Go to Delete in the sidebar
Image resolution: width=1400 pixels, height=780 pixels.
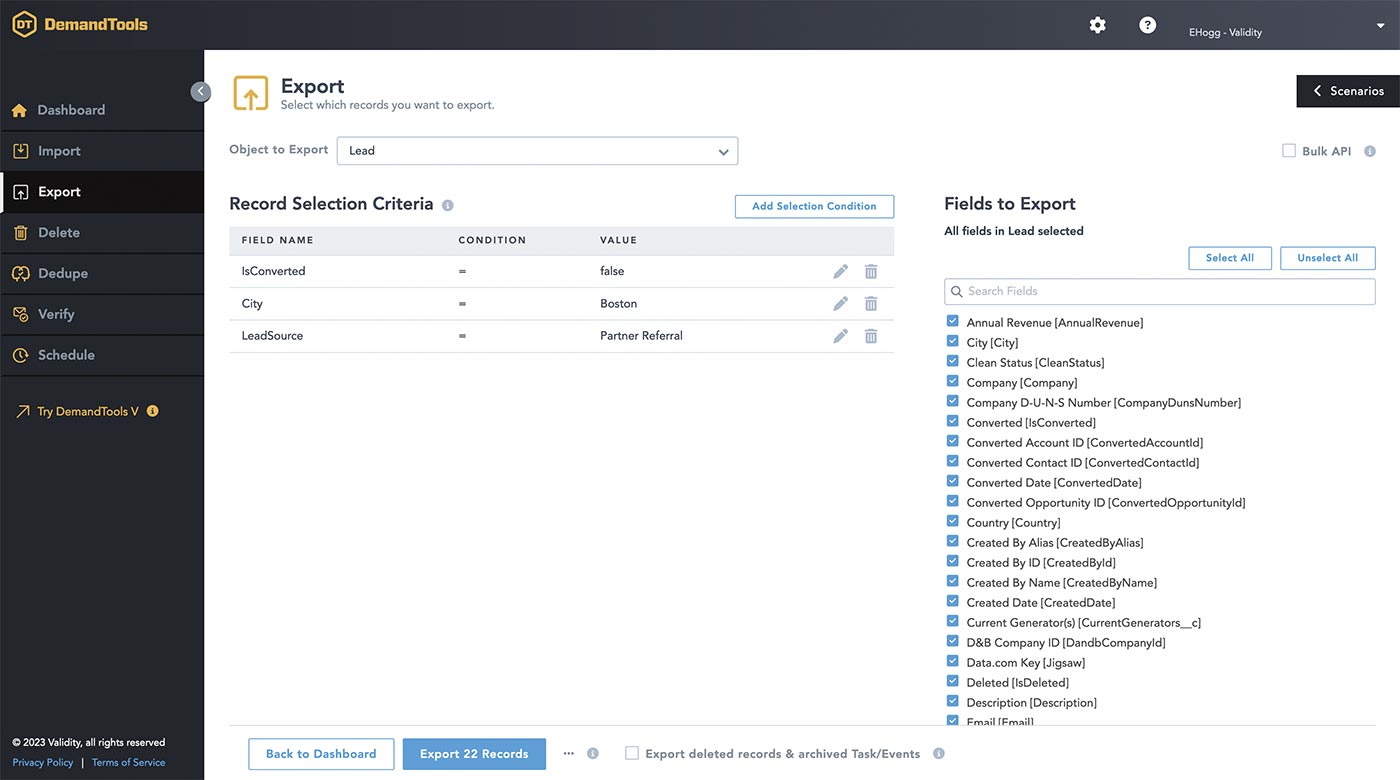click(x=102, y=232)
